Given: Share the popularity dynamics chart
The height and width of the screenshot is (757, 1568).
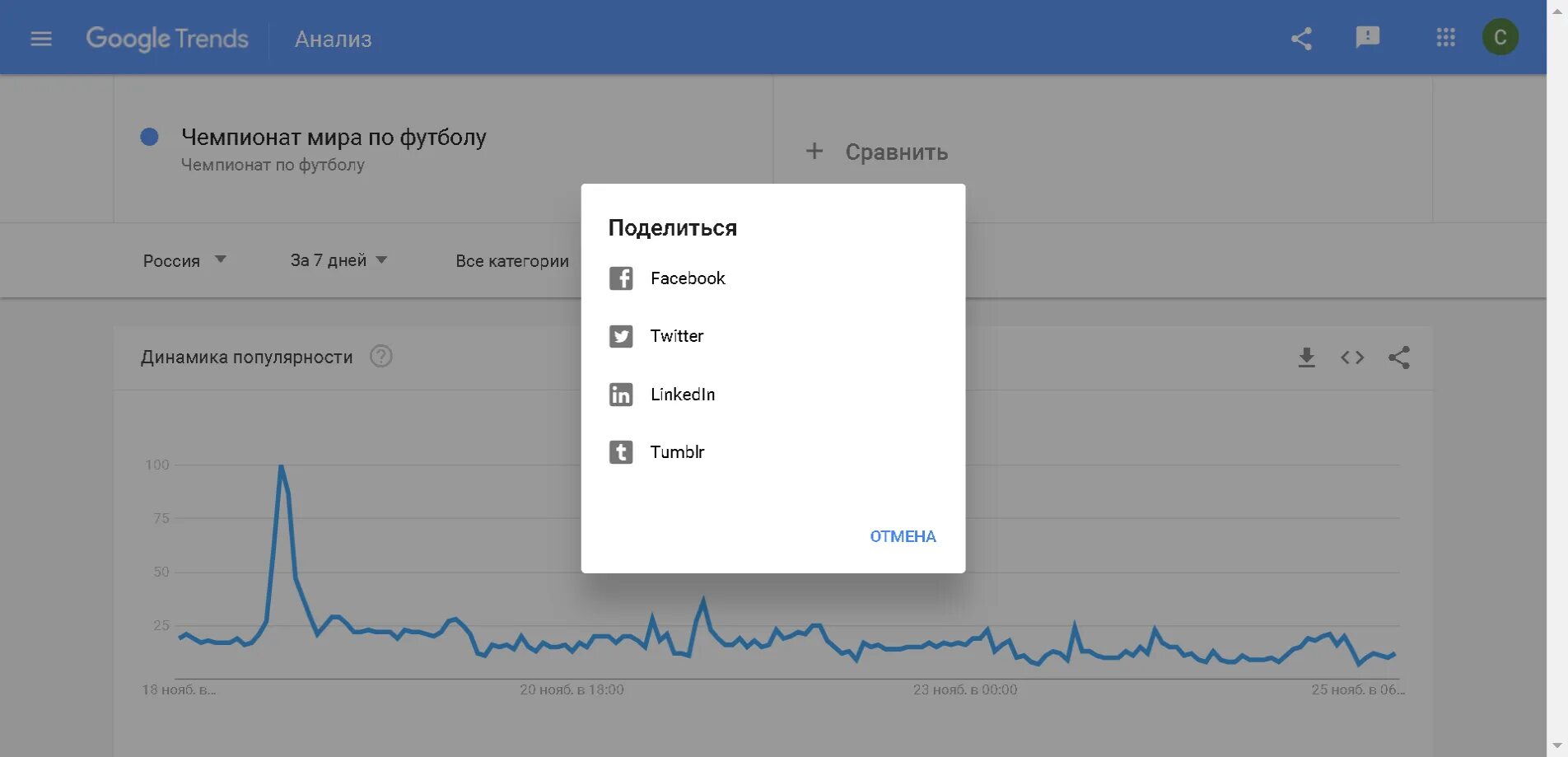Looking at the screenshot, I should [x=1398, y=357].
